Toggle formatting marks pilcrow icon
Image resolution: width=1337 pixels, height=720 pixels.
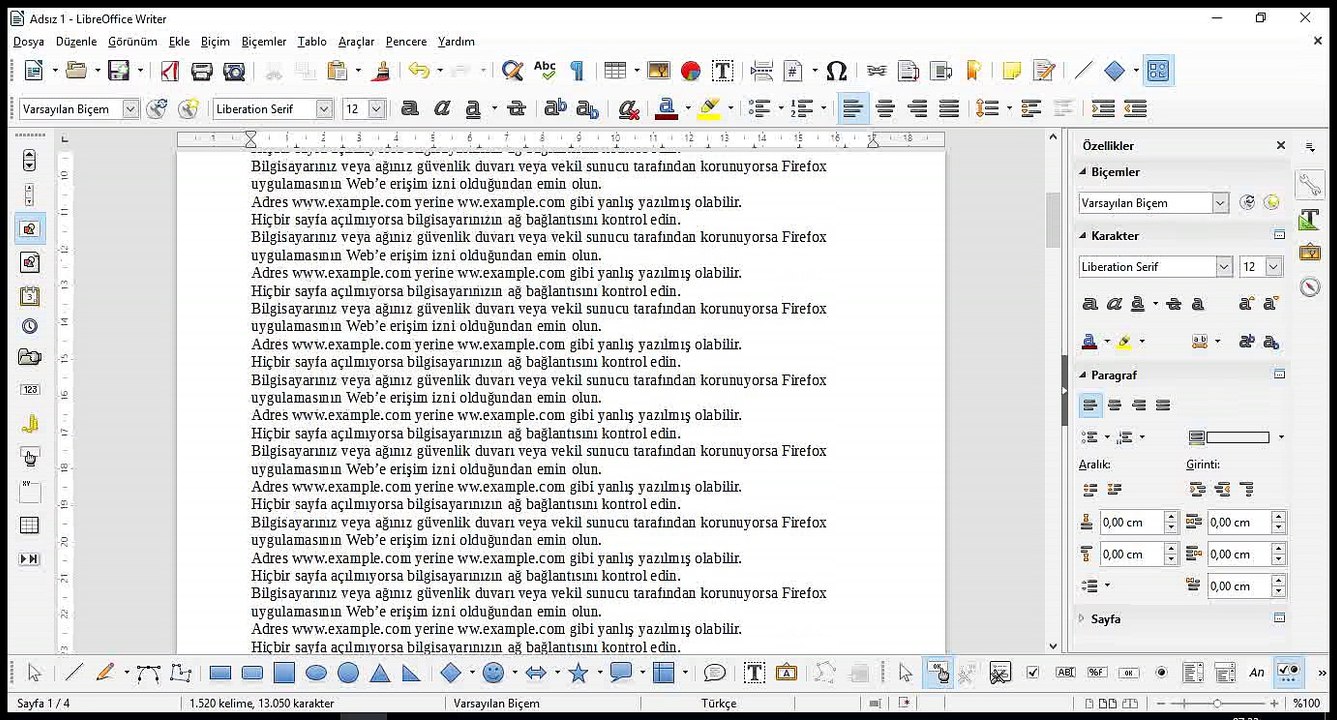coord(577,71)
